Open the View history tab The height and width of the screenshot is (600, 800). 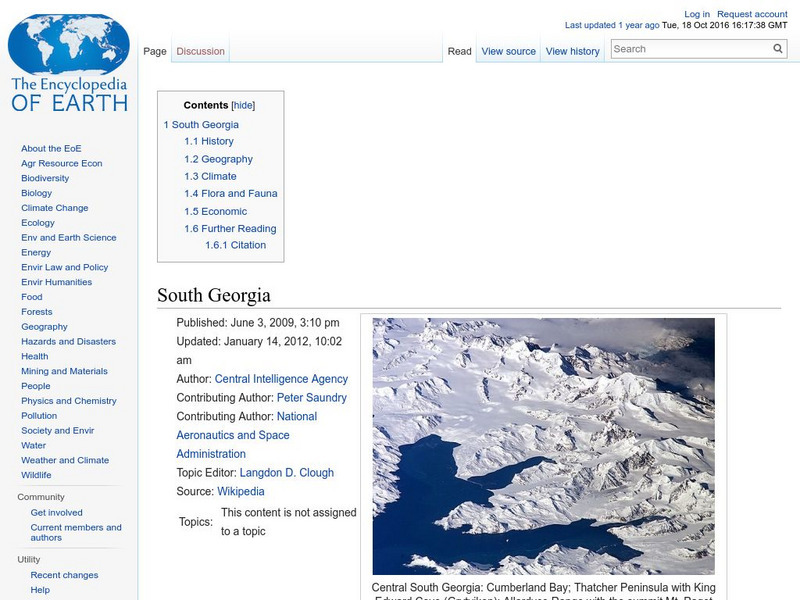(572, 51)
